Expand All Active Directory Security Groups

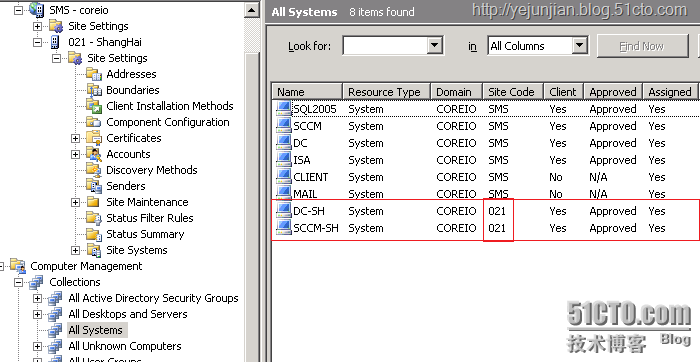tap(38, 299)
